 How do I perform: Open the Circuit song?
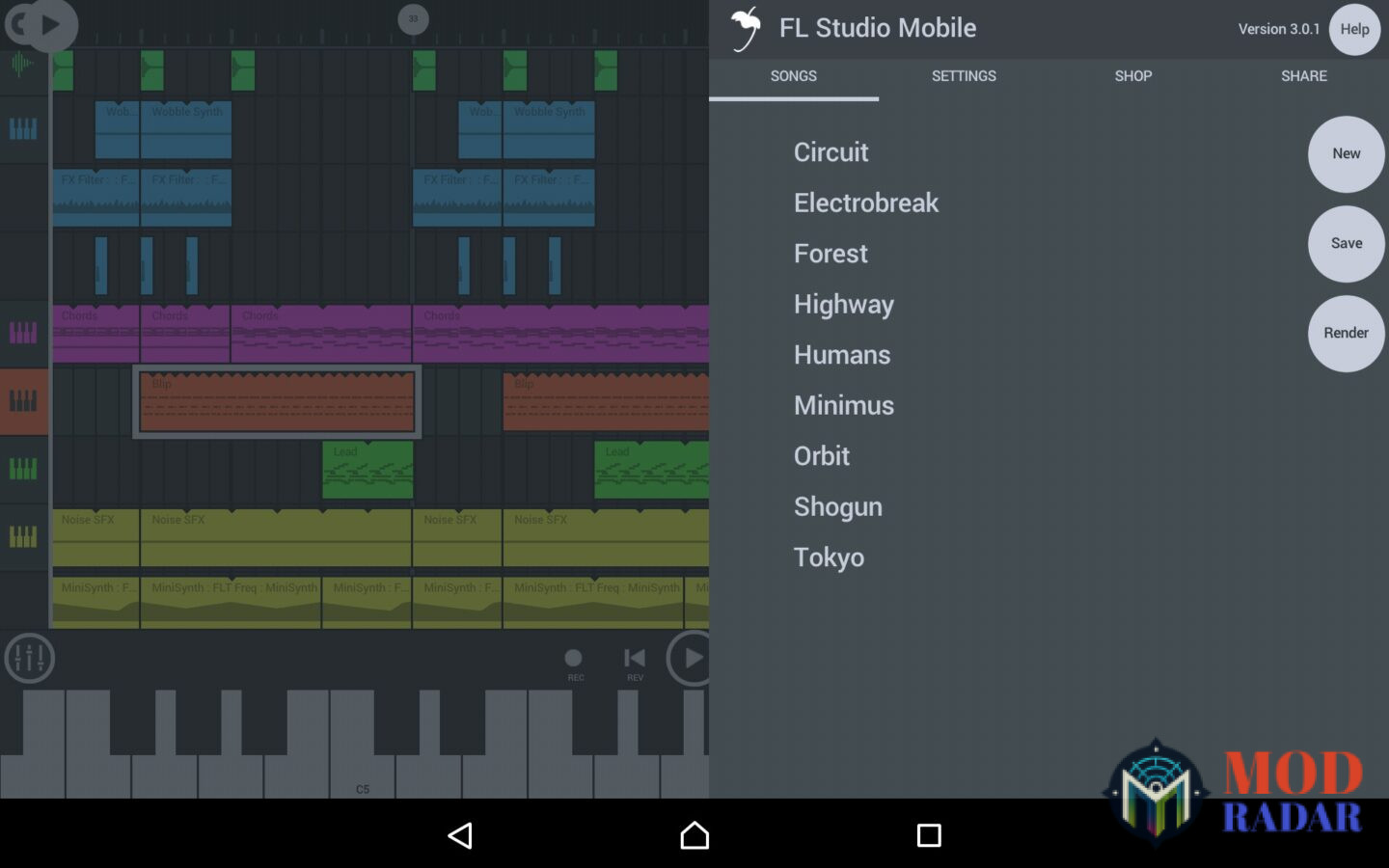tap(831, 152)
